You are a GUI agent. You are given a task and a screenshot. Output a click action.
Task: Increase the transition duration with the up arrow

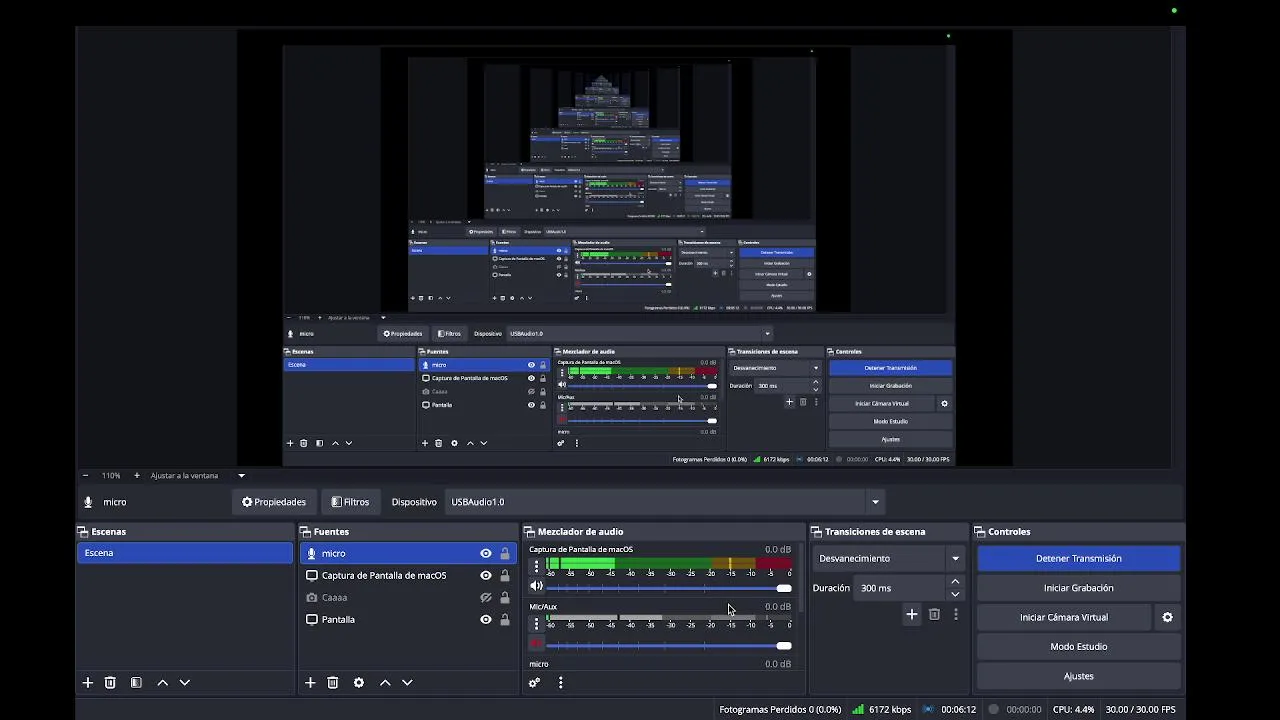955,582
